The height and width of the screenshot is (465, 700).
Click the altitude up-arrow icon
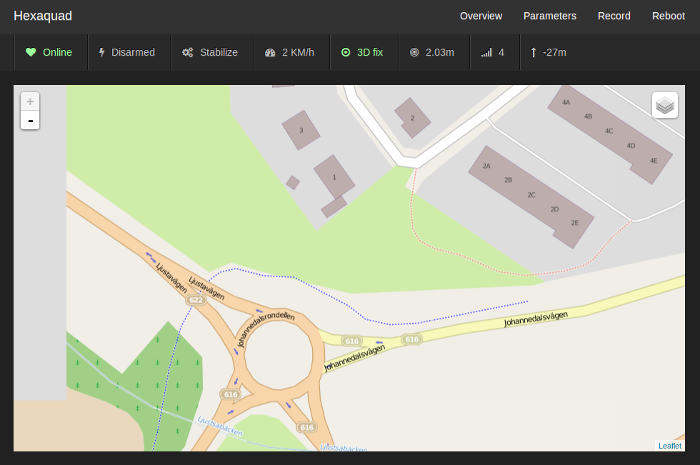pos(533,53)
